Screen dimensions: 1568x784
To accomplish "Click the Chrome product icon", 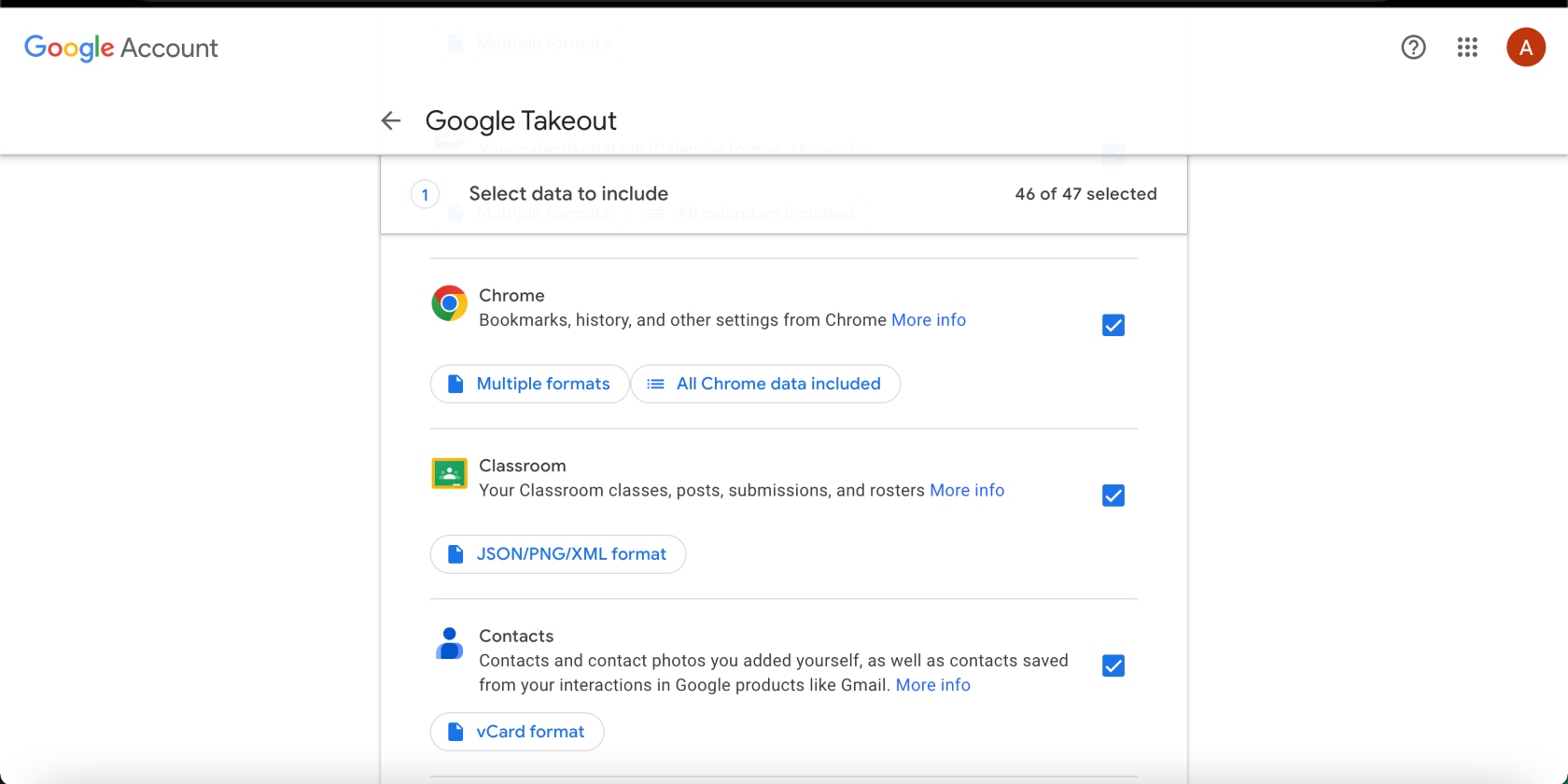I will pyautogui.click(x=449, y=303).
